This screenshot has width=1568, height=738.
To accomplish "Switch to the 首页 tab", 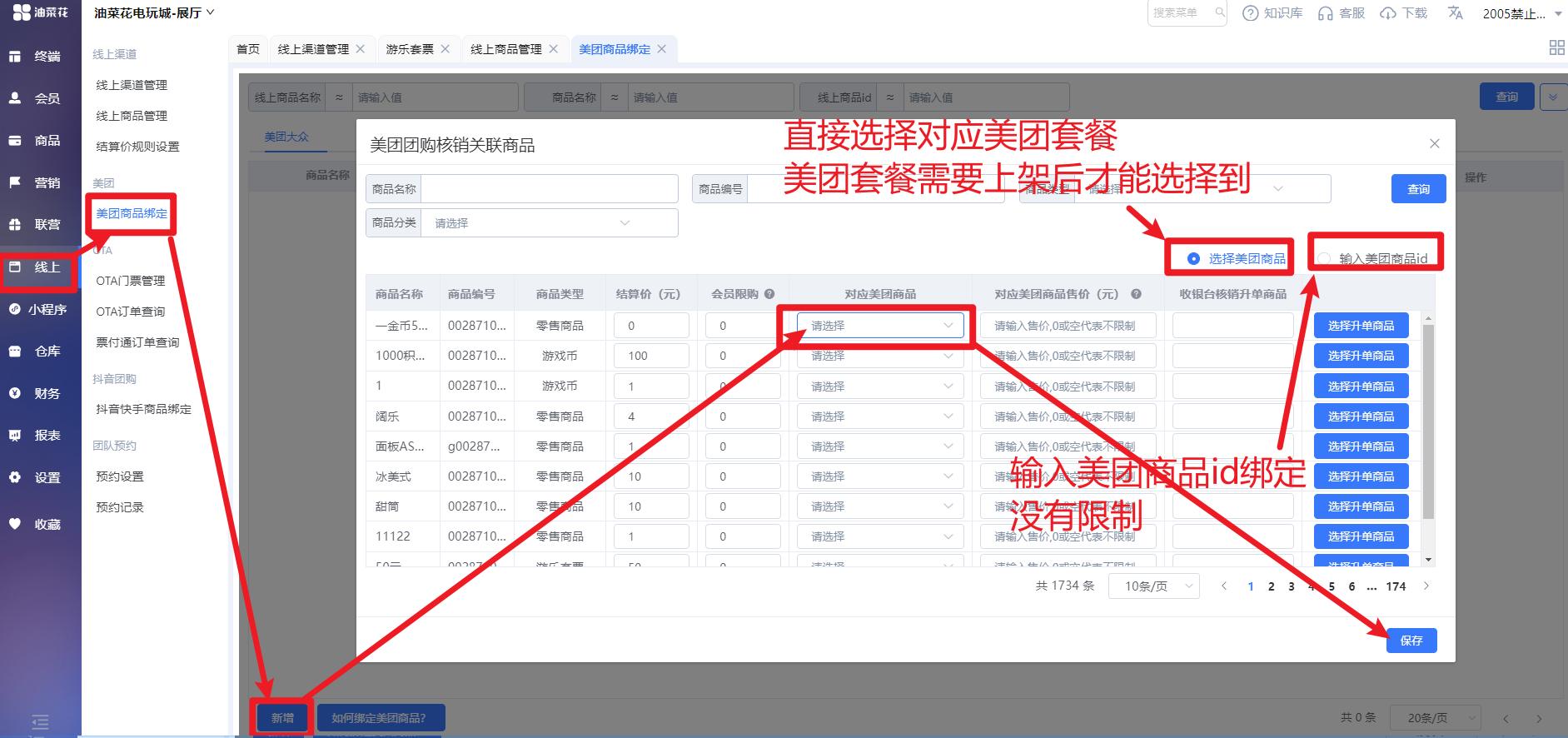I will click(x=248, y=49).
